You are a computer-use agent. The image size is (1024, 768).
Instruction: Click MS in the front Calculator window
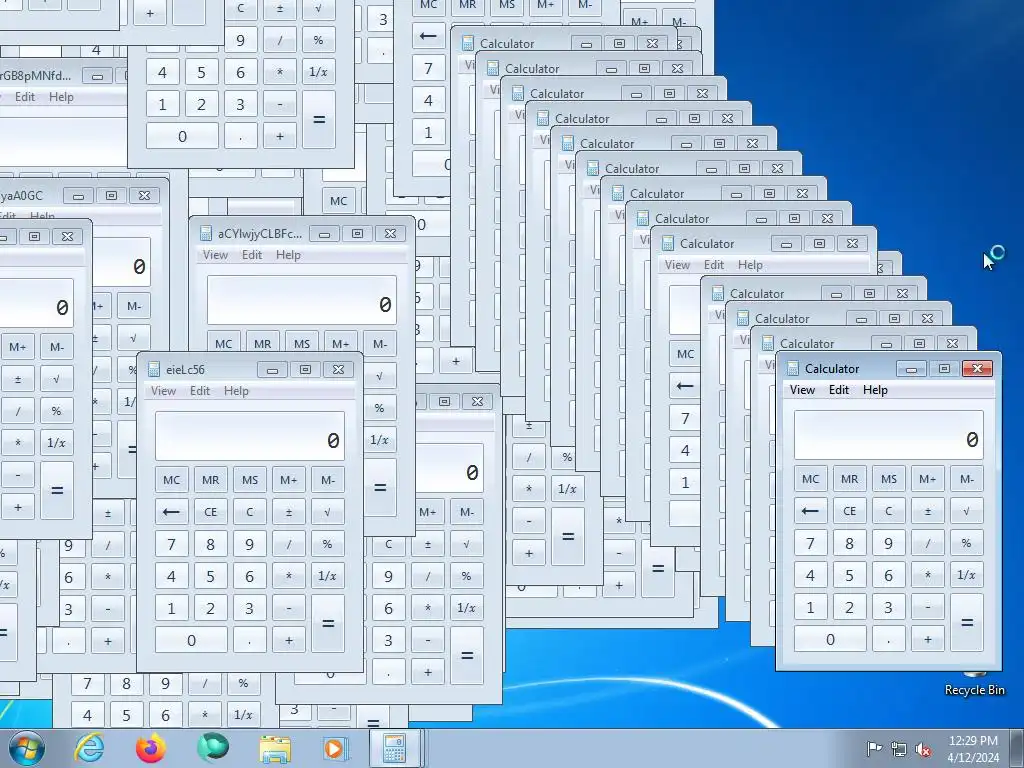tap(889, 479)
